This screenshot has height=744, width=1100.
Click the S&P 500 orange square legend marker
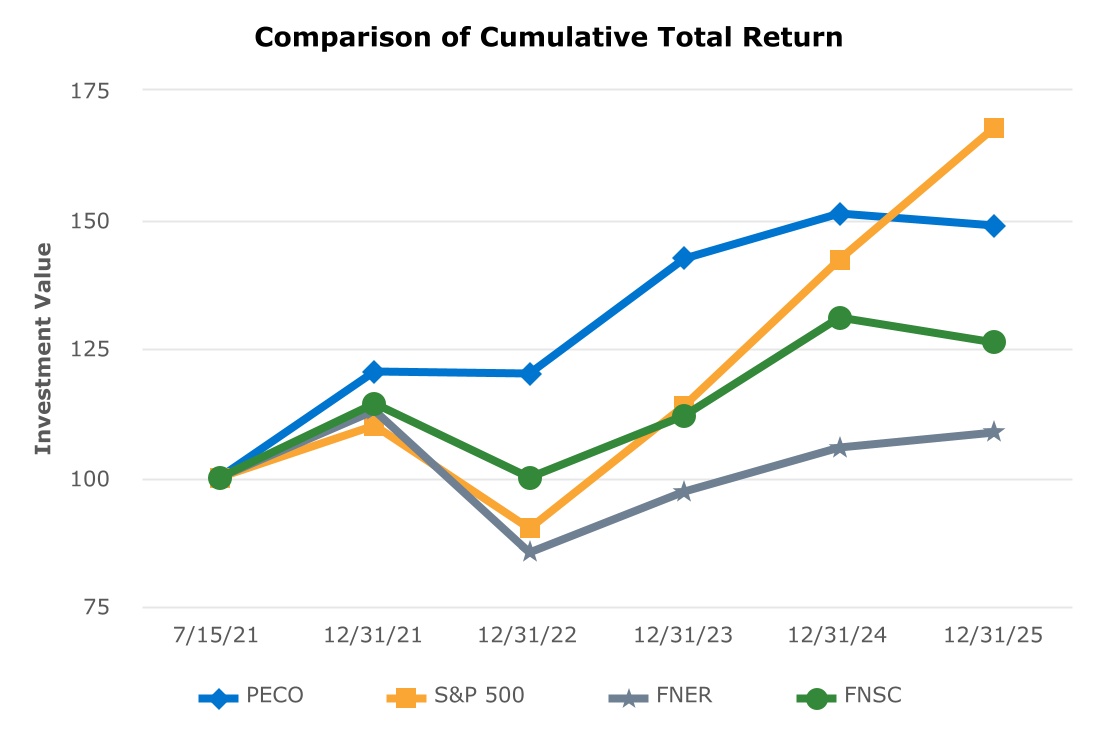click(x=407, y=697)
